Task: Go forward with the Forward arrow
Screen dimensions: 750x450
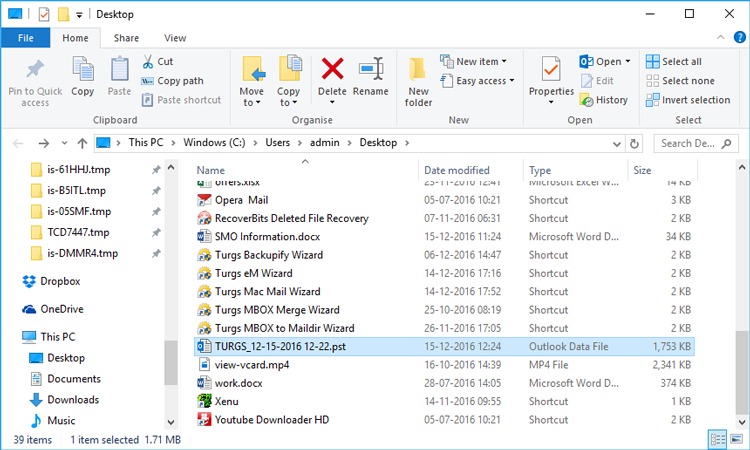Action: click(44, 143)
